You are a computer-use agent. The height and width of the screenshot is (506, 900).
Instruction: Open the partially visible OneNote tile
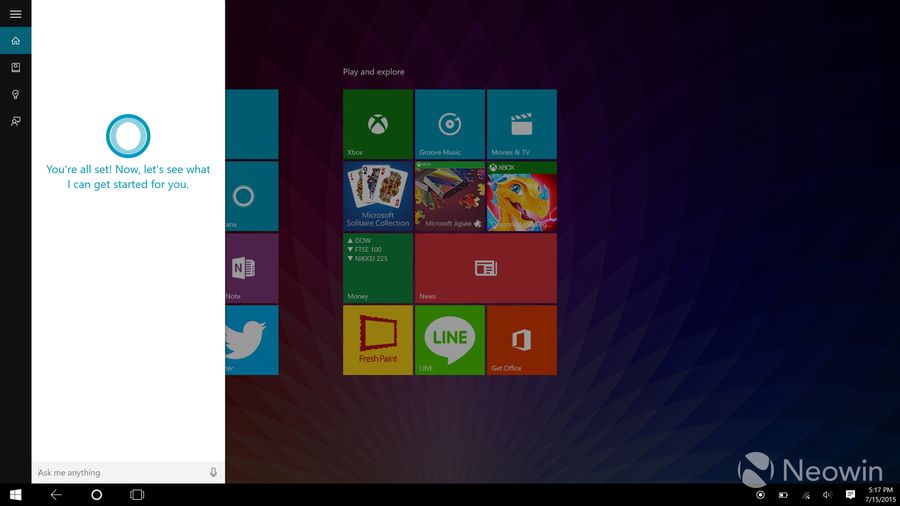coord(252,268)
